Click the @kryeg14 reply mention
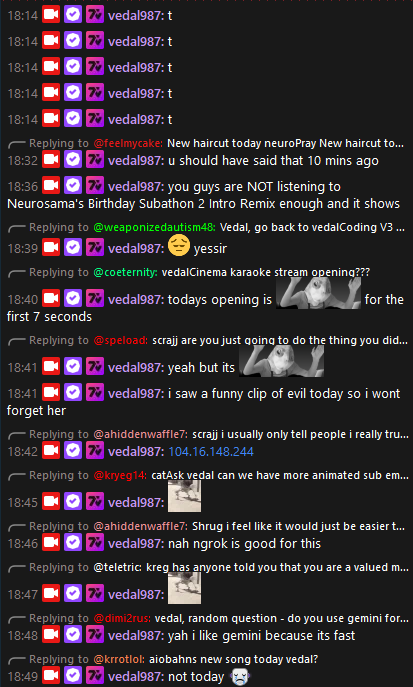 pyautogui.click(x=120, y=475)
